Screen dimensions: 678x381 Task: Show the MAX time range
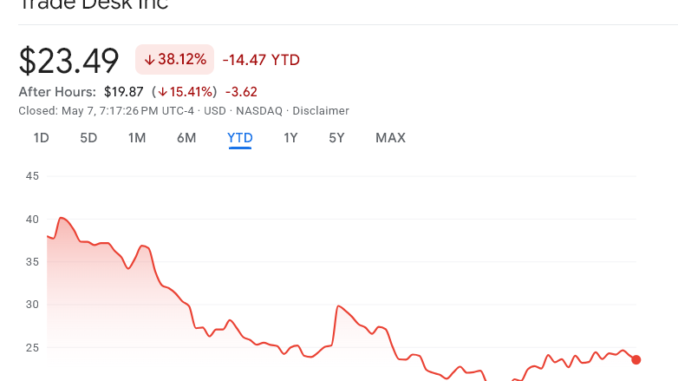390,138
